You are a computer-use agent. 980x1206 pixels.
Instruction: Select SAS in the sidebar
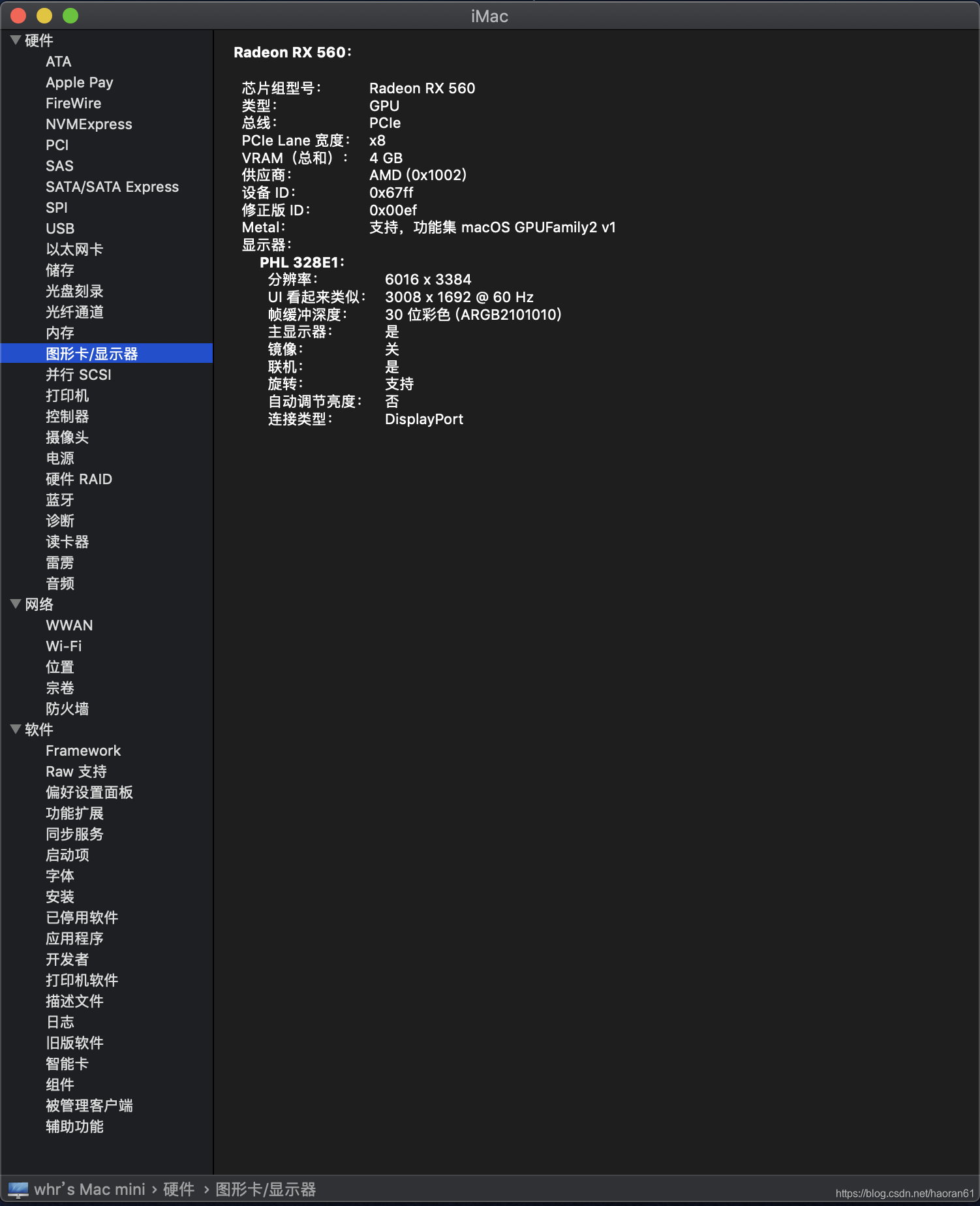point(59,166)
